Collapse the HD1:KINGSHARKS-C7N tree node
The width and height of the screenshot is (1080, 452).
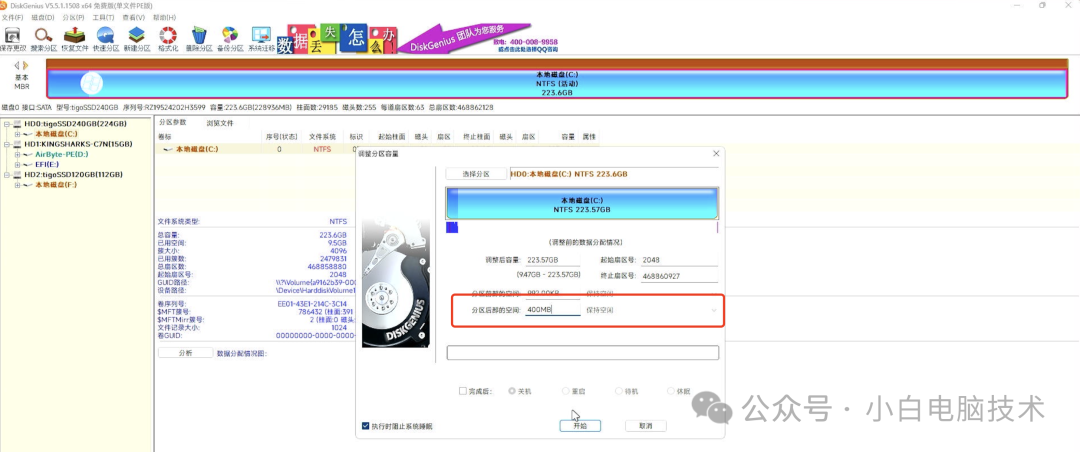click(6, 144)
